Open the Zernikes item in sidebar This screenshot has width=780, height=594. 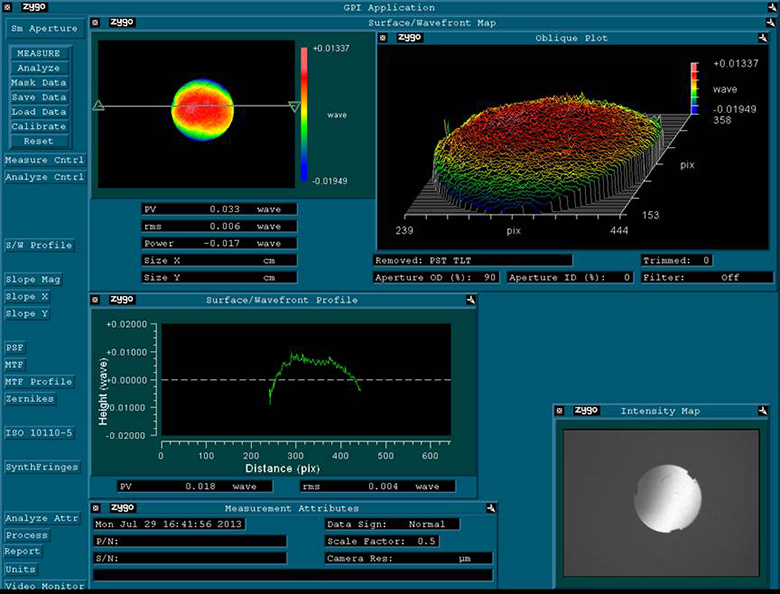click(30, 399)
